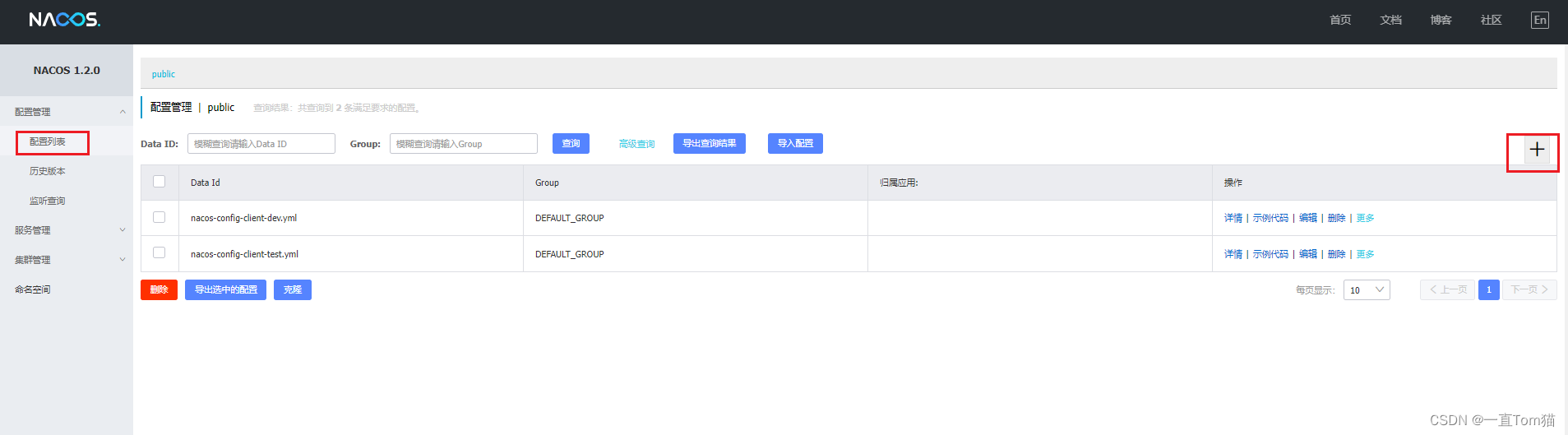This screenshot has height=435, width=1568.
Task: Open the page size dropdown showing 10
Action: 1367,290
